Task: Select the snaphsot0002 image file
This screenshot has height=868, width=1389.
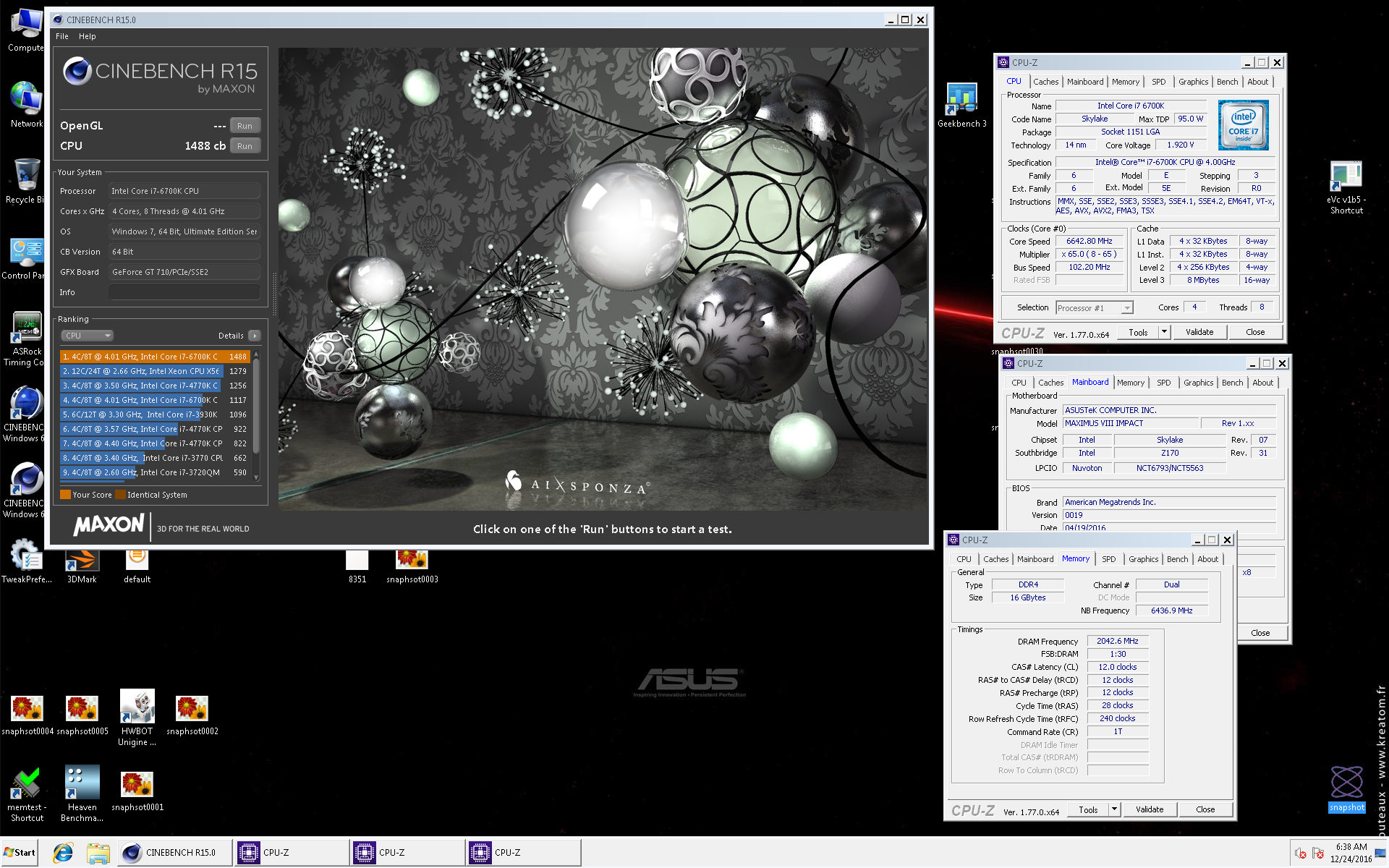Action: [192, 715]
